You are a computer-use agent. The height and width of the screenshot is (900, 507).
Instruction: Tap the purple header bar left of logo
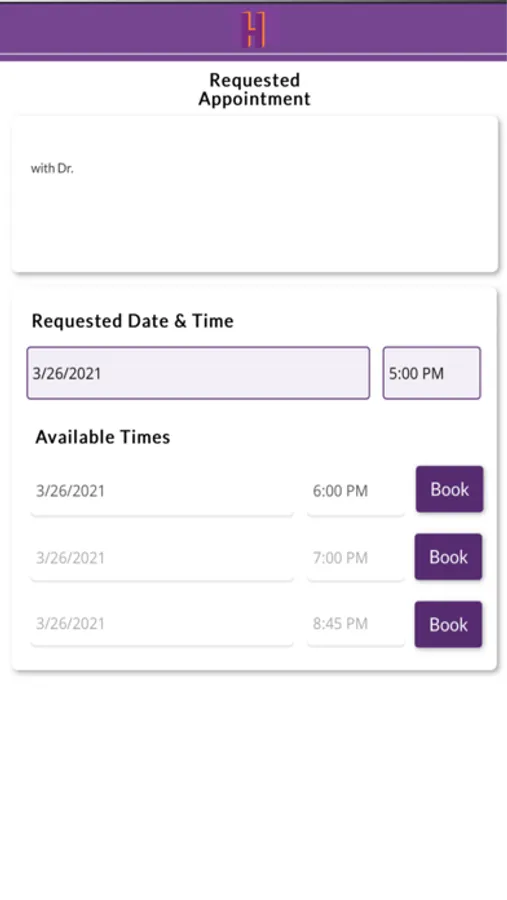tap(115, 29)
